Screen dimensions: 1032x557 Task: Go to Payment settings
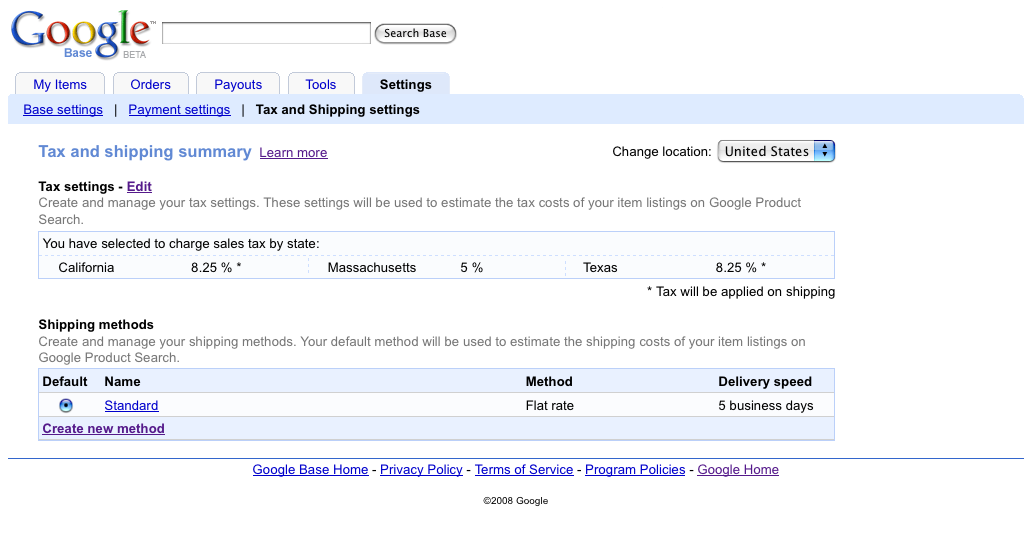click(x=179, y=110)
